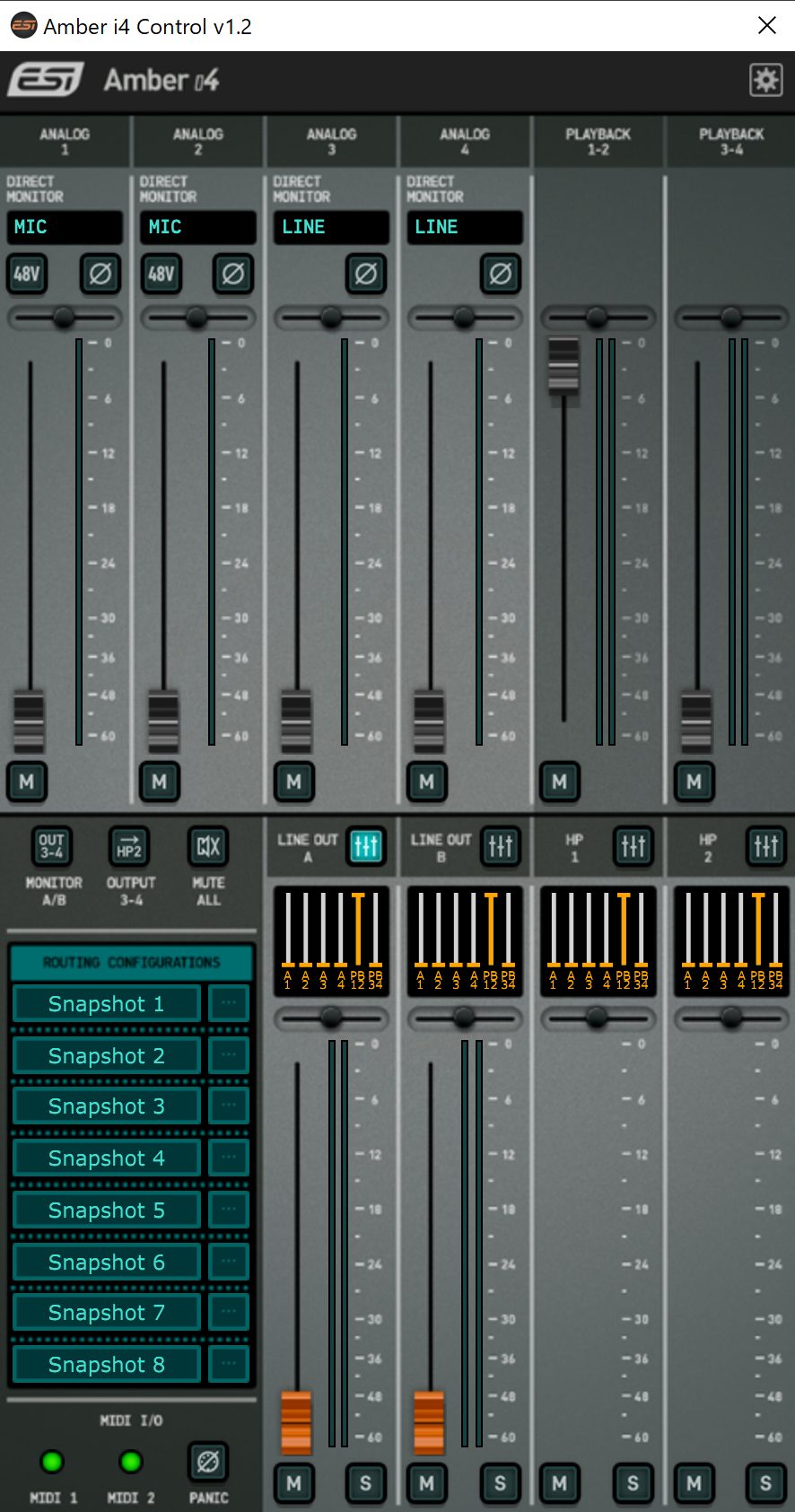Open options menu beside Snapshot 8
795x1512 pixels.
tap(229, 1365)
